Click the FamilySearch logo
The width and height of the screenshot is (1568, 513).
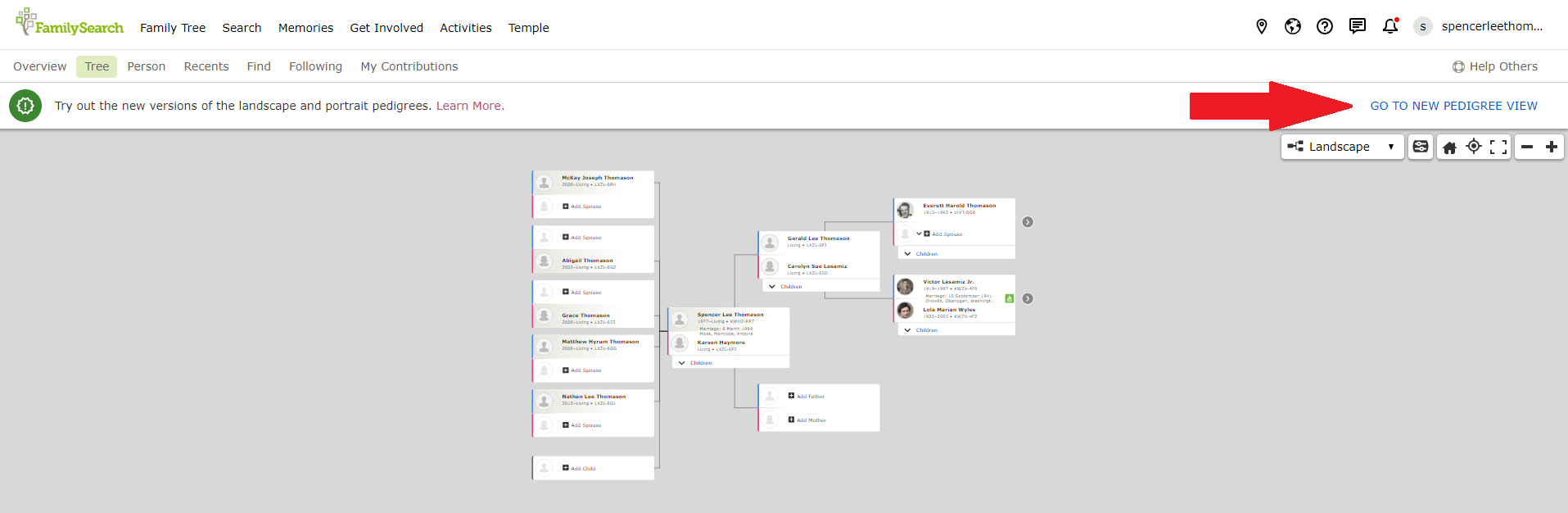(70, 23)
